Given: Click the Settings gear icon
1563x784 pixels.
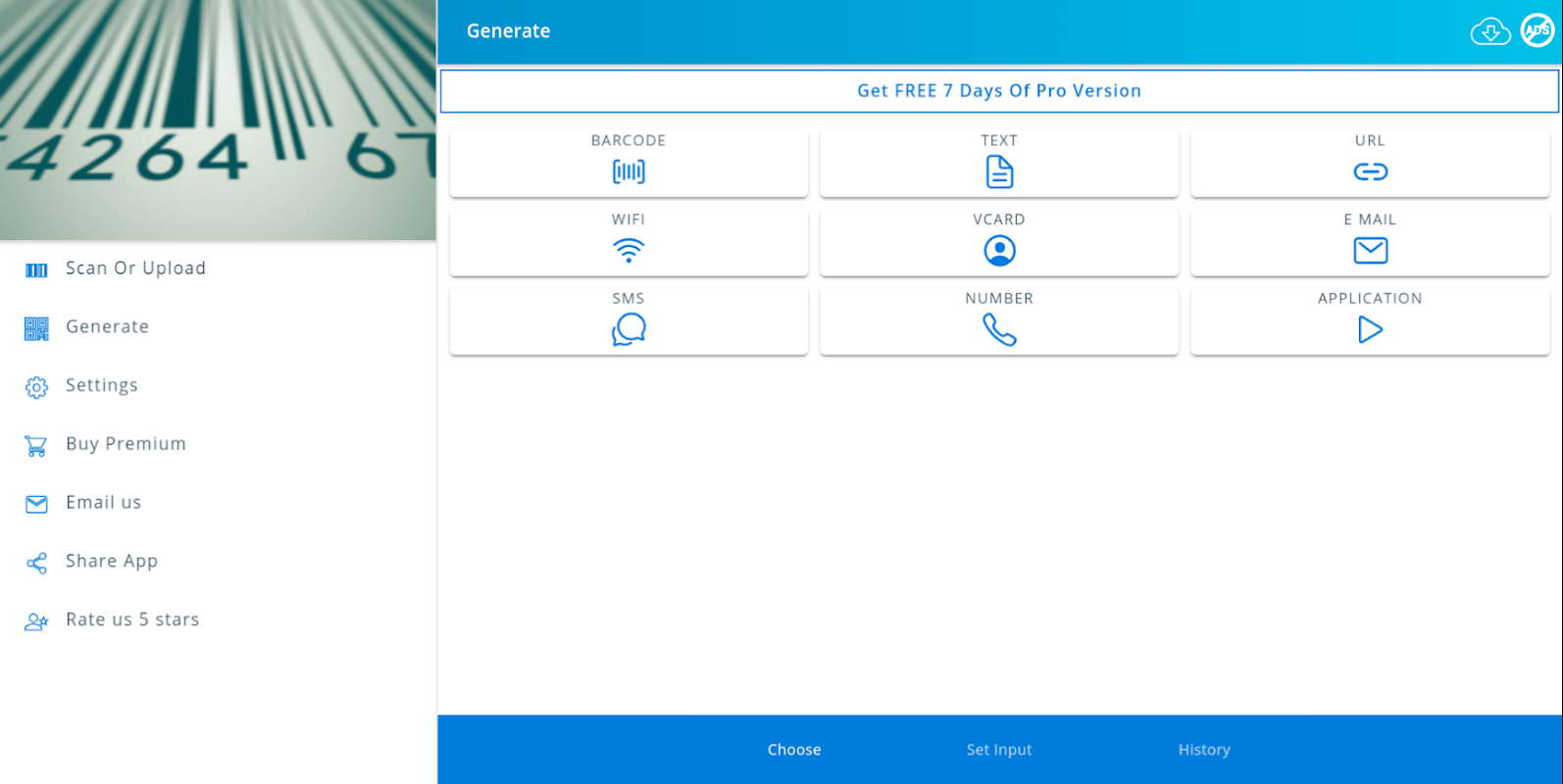Looking at the screenshot, I should tap(36, 387).
